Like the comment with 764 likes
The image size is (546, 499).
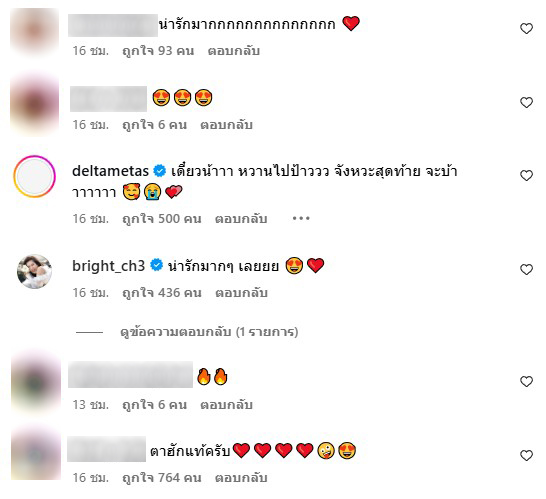[526, 455]
